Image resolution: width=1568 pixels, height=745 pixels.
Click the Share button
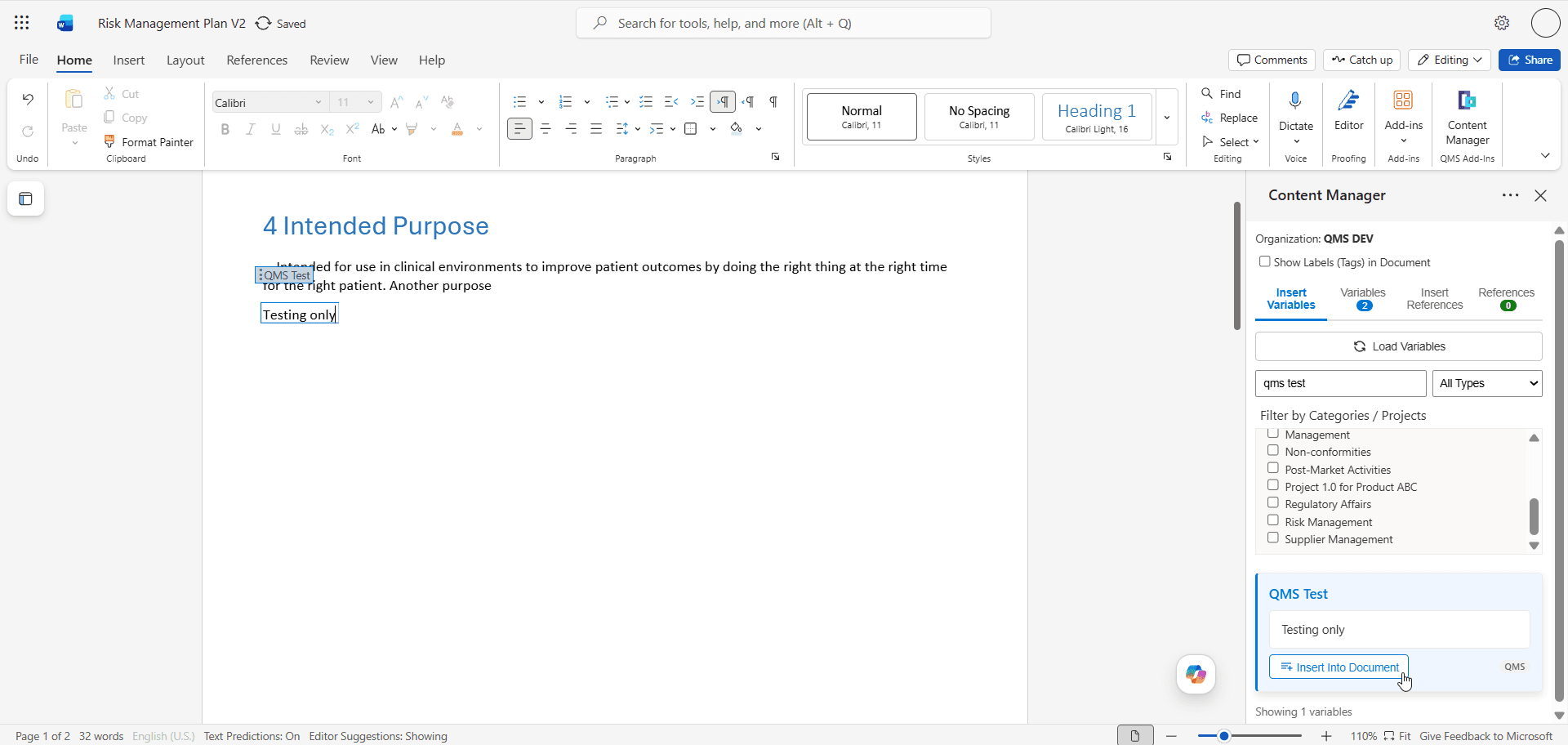point(1530,60)
